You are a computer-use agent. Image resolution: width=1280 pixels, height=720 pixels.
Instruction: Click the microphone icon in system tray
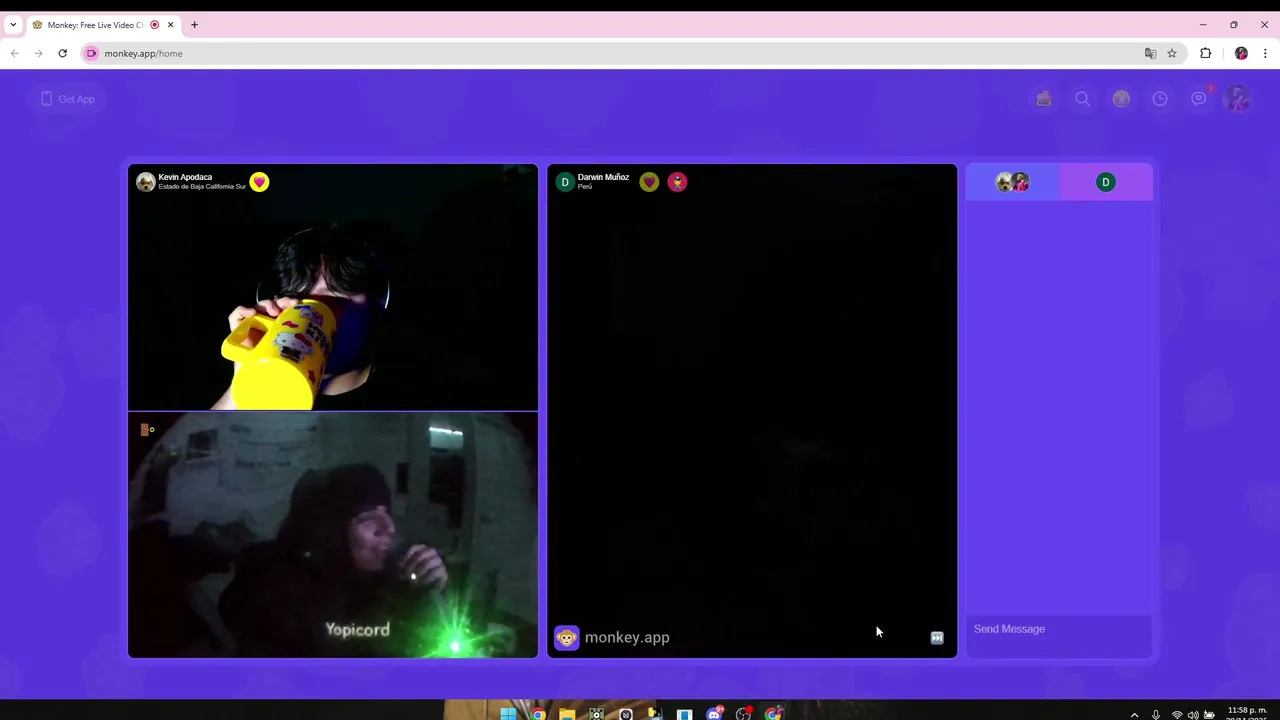pos(1156,715)
